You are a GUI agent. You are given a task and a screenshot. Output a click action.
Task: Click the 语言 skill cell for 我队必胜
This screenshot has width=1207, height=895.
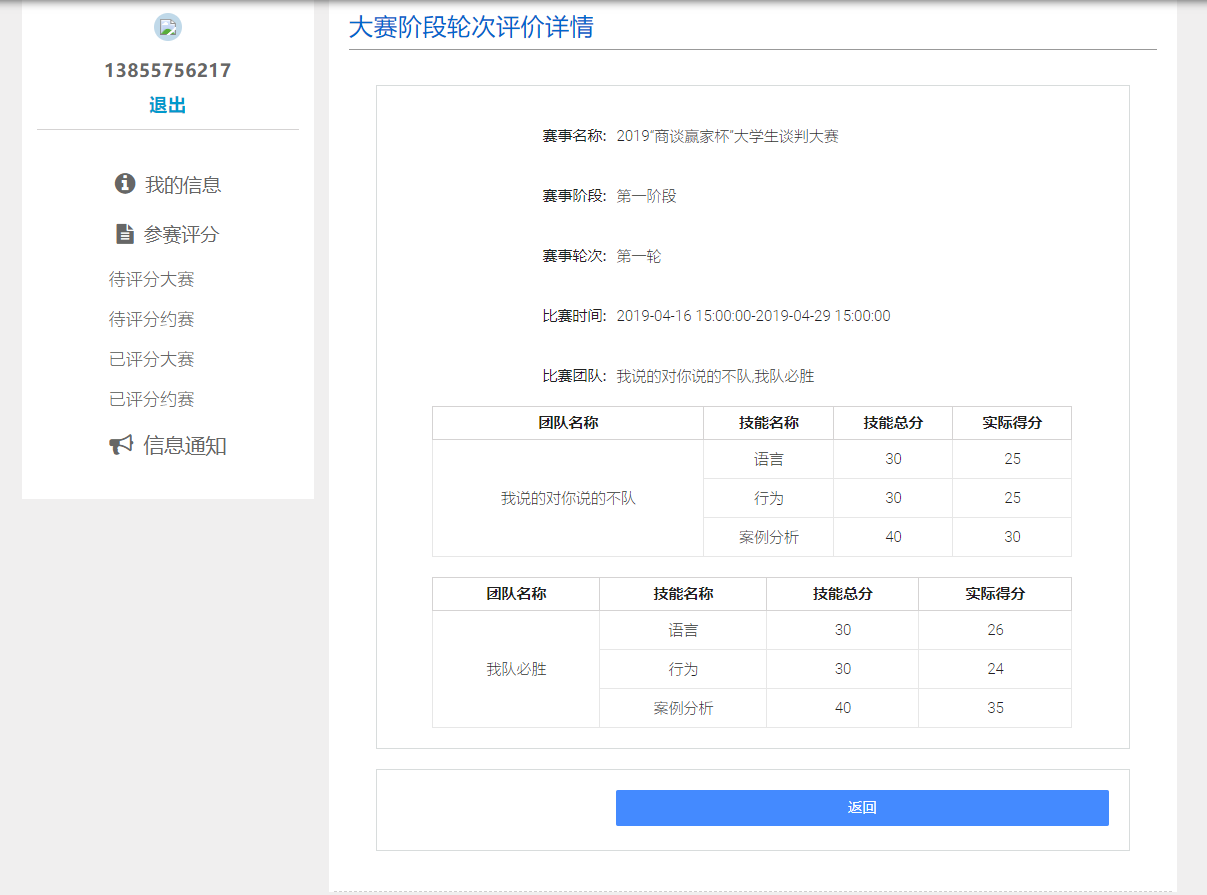683,630
